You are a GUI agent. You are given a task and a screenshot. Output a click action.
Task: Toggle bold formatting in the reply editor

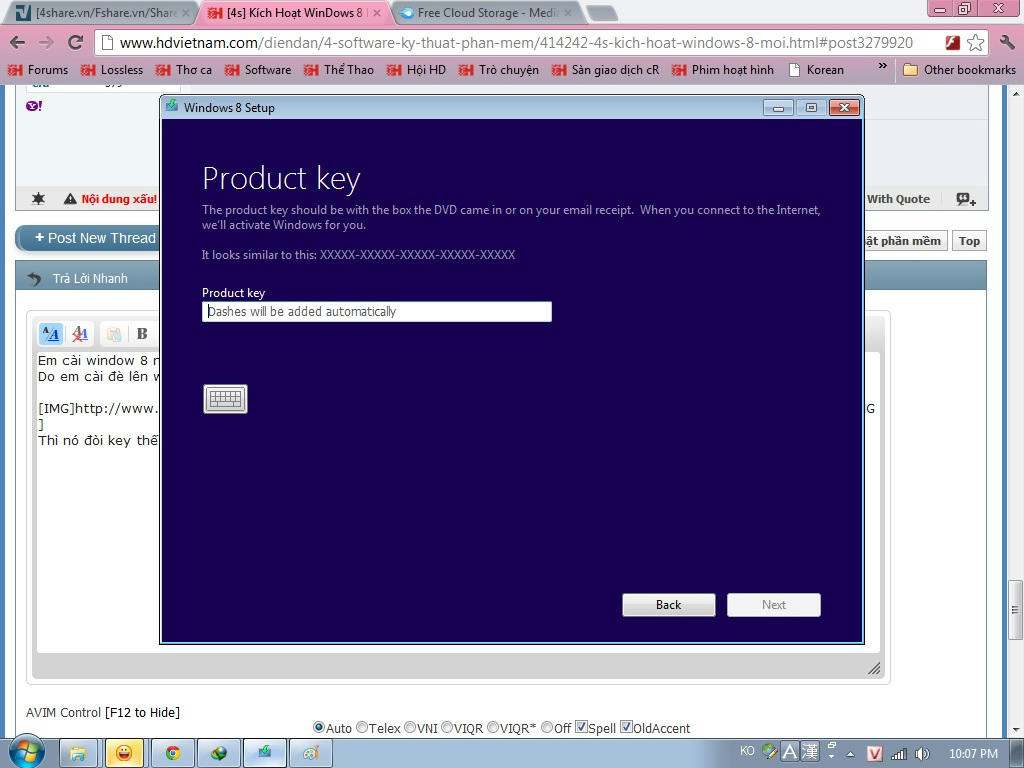point(142,334)
